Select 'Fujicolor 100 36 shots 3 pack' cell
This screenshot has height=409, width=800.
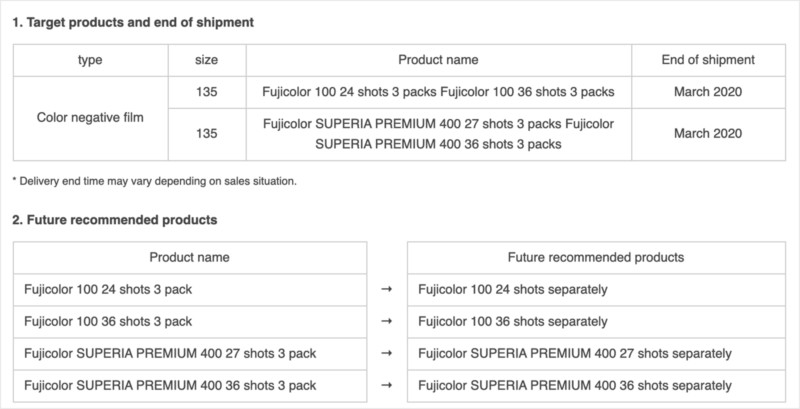click(190, 321)
